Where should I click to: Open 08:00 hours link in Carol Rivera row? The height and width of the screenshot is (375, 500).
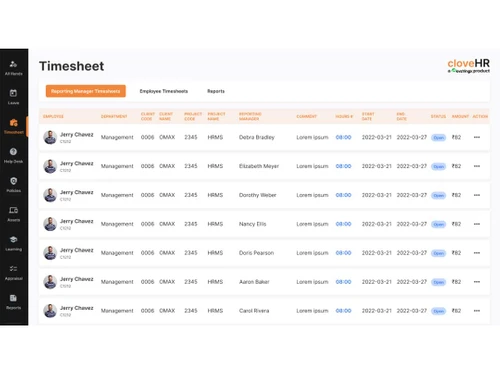click(343, 311)
